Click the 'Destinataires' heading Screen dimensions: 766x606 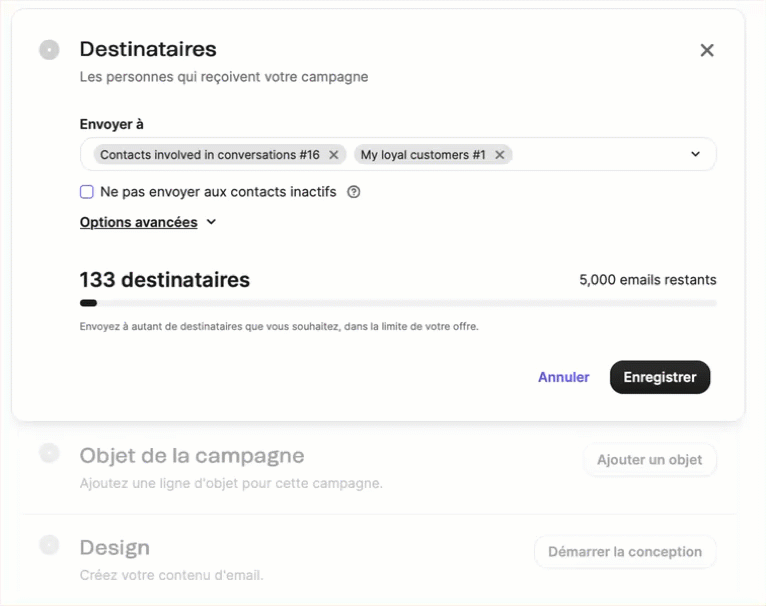pyautogui.click(x=148, y=49)
